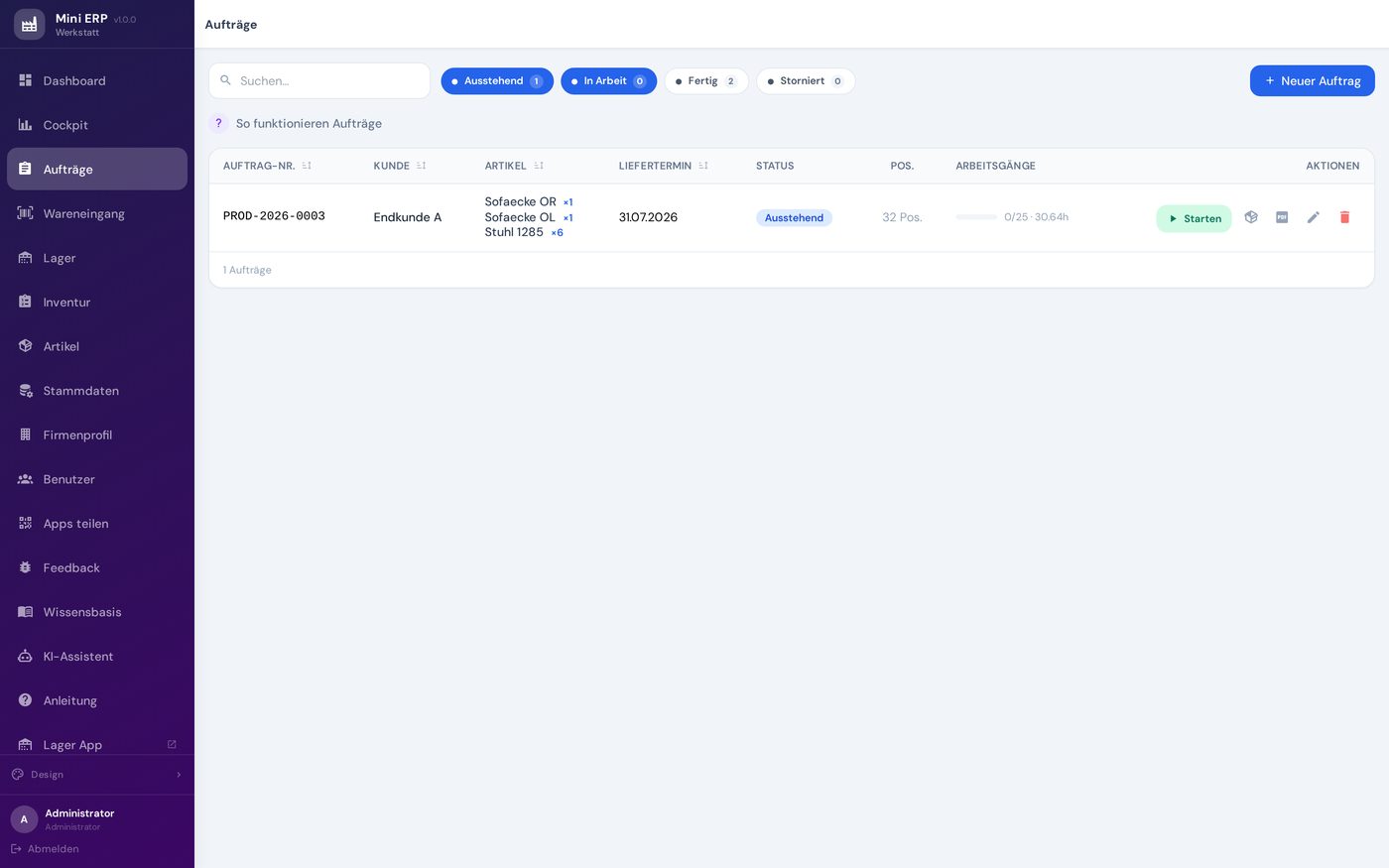This screenshot has height=868, width=1389.
Task: Launch the KI-Assistent
Action: coord(97,656)
